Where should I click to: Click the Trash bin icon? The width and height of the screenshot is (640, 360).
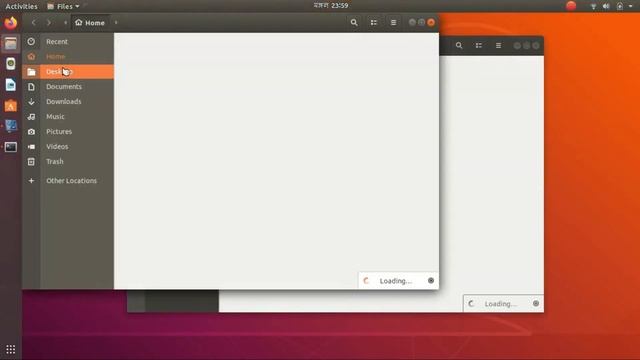tap(31, 162)
